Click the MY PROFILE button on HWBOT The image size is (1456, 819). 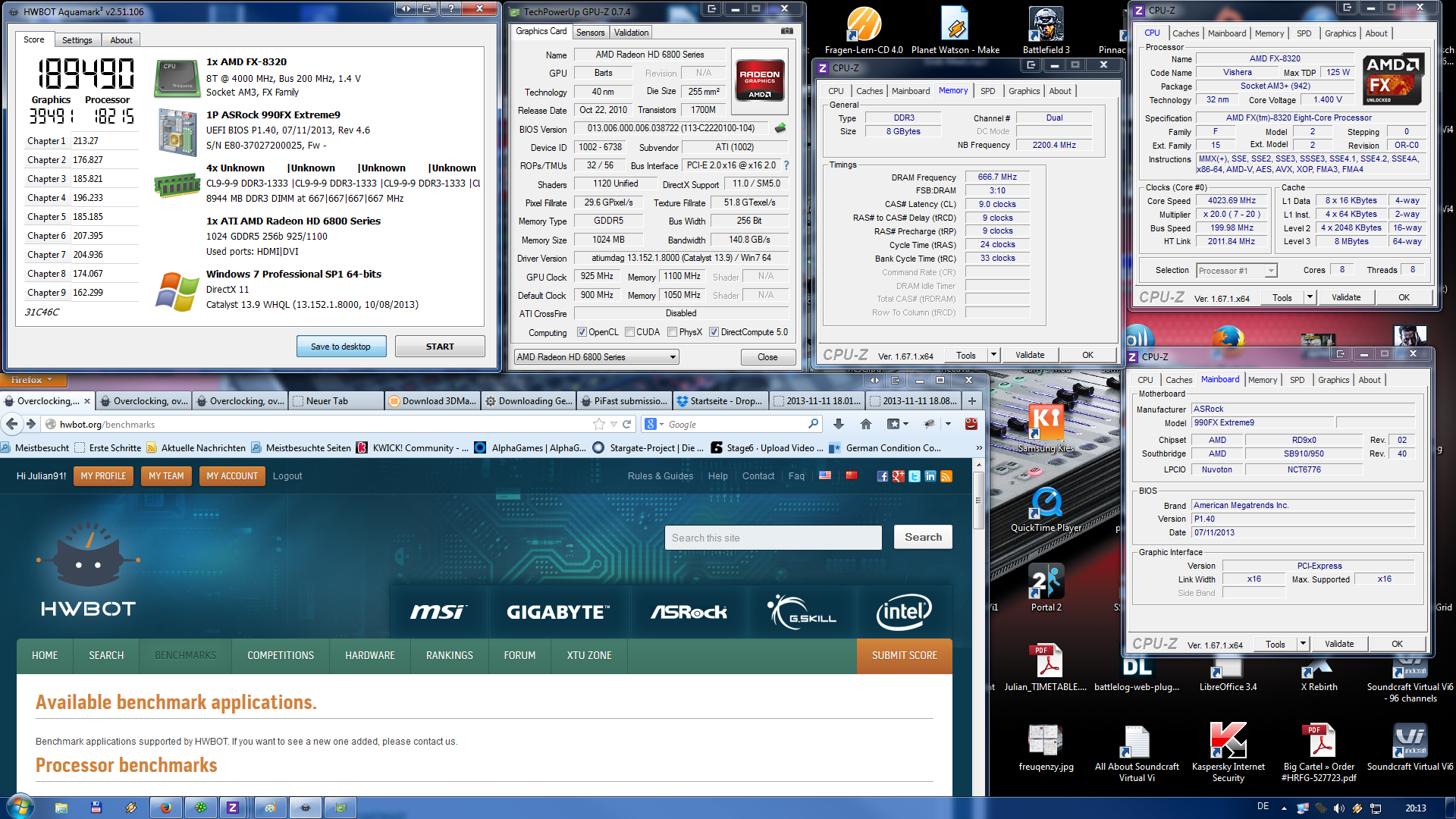(x=104, y=476)
